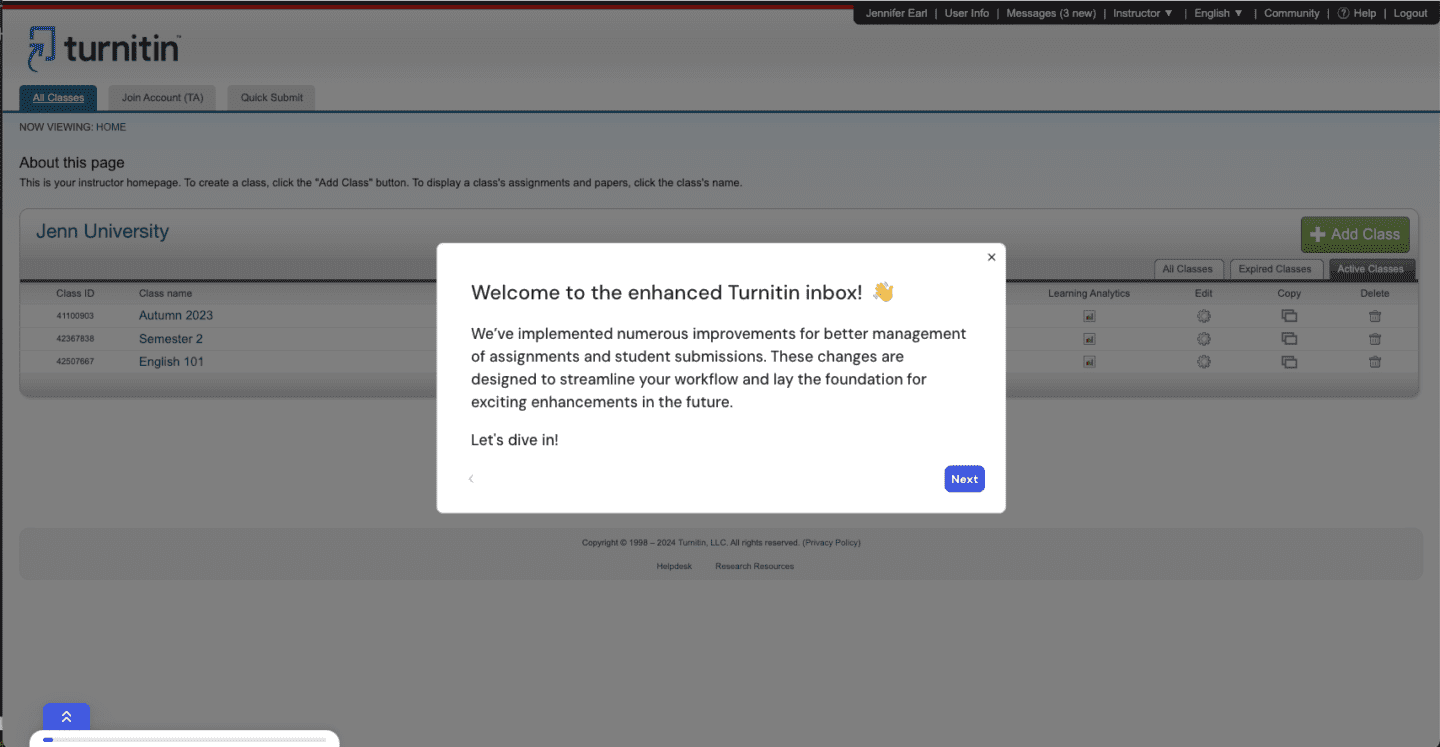The height and width of the screenshot is (747, 1440).
Task: Click class ID 42367838
Action: [75, 339]
